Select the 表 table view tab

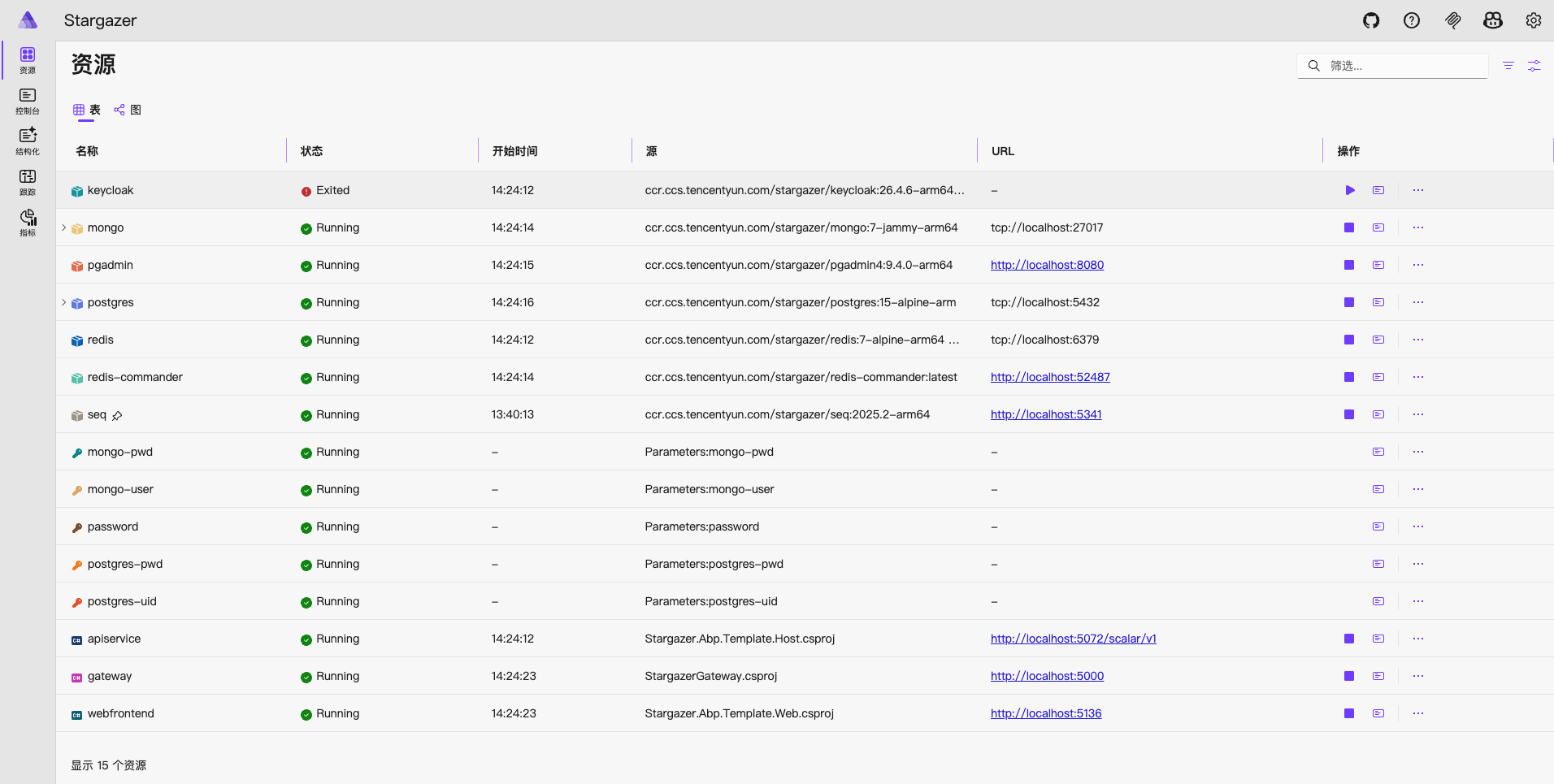pos(87,110)
